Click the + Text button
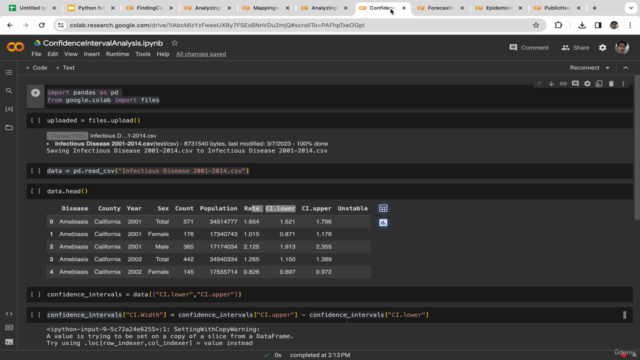Screen dimensions: 640x360 point(65,68)
